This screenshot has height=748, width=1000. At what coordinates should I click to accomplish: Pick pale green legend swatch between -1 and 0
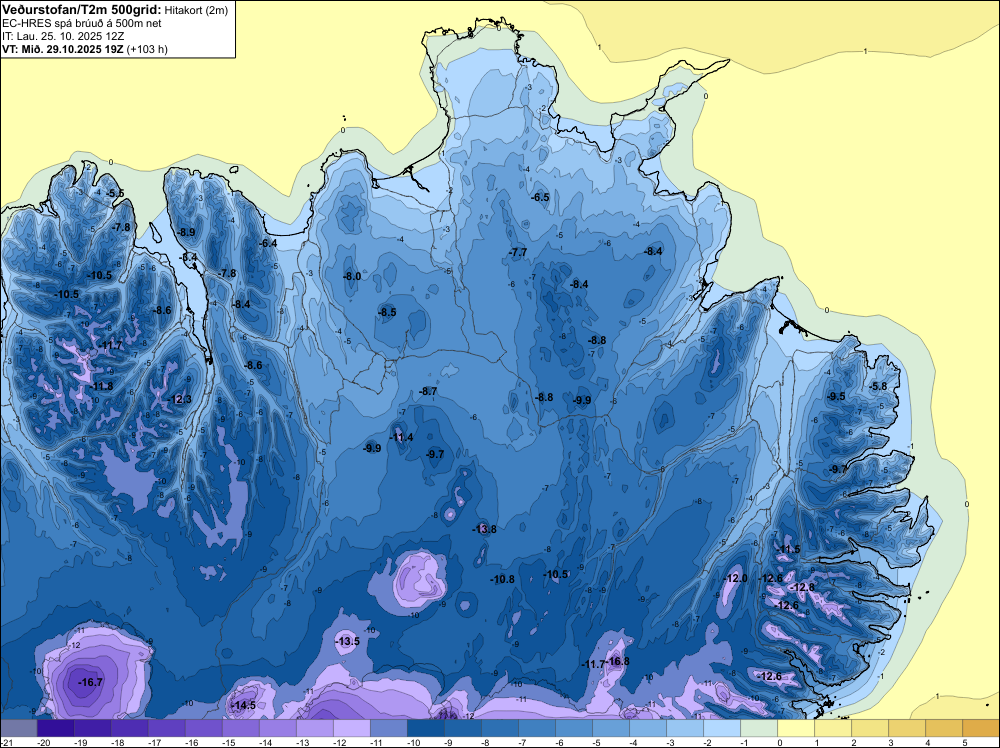coord(759,728)
